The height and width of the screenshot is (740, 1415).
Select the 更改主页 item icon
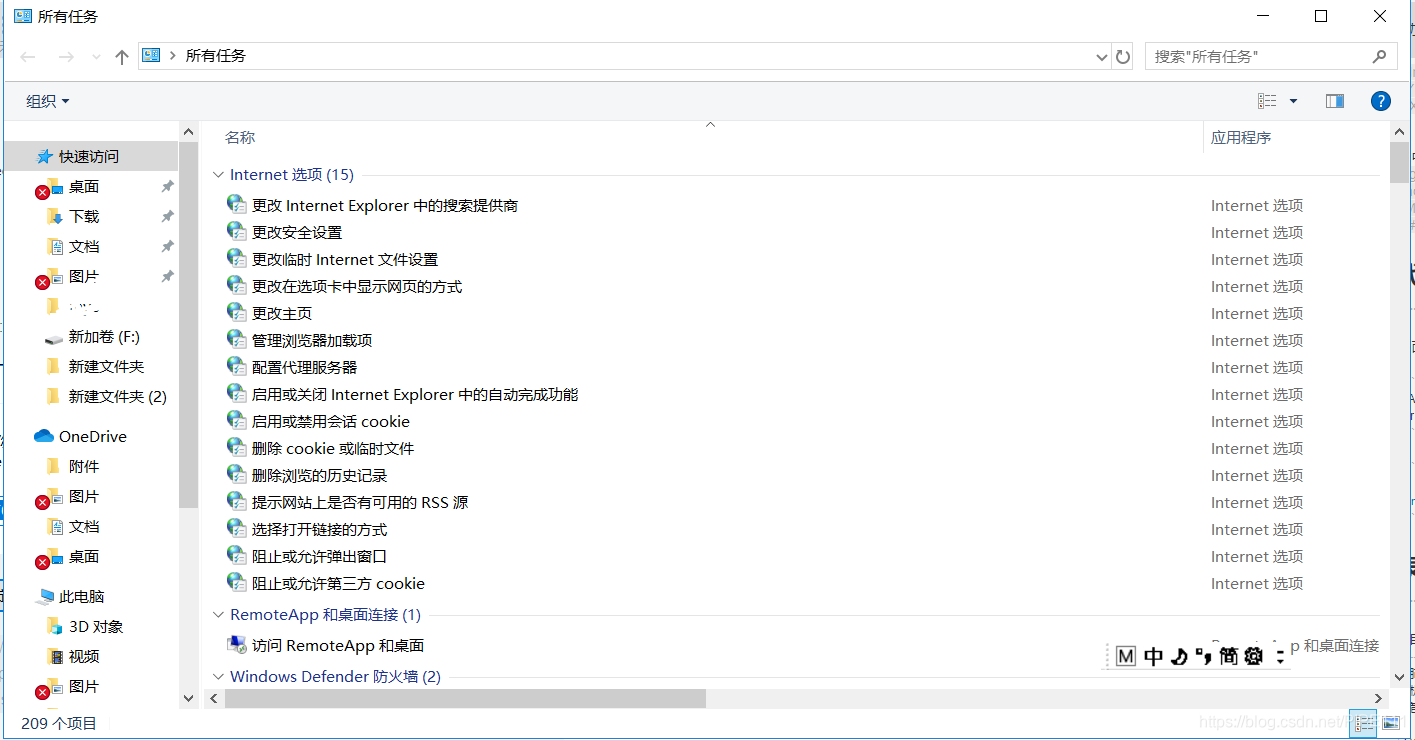(237, 312)
